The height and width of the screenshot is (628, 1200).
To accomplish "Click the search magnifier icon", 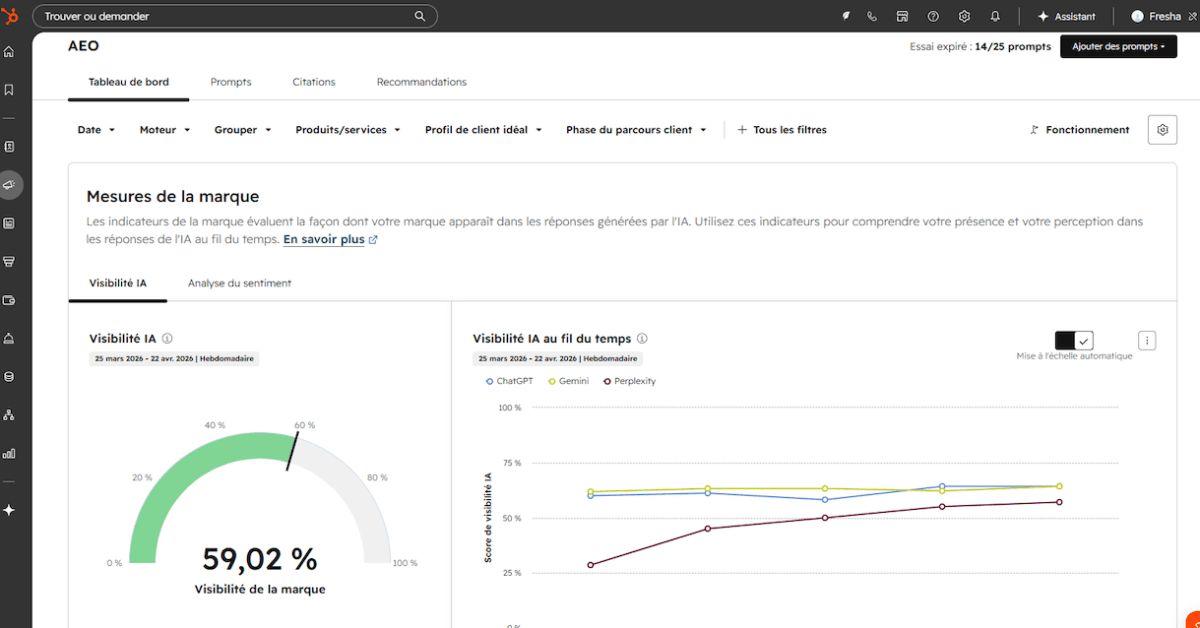I will 420,16.
